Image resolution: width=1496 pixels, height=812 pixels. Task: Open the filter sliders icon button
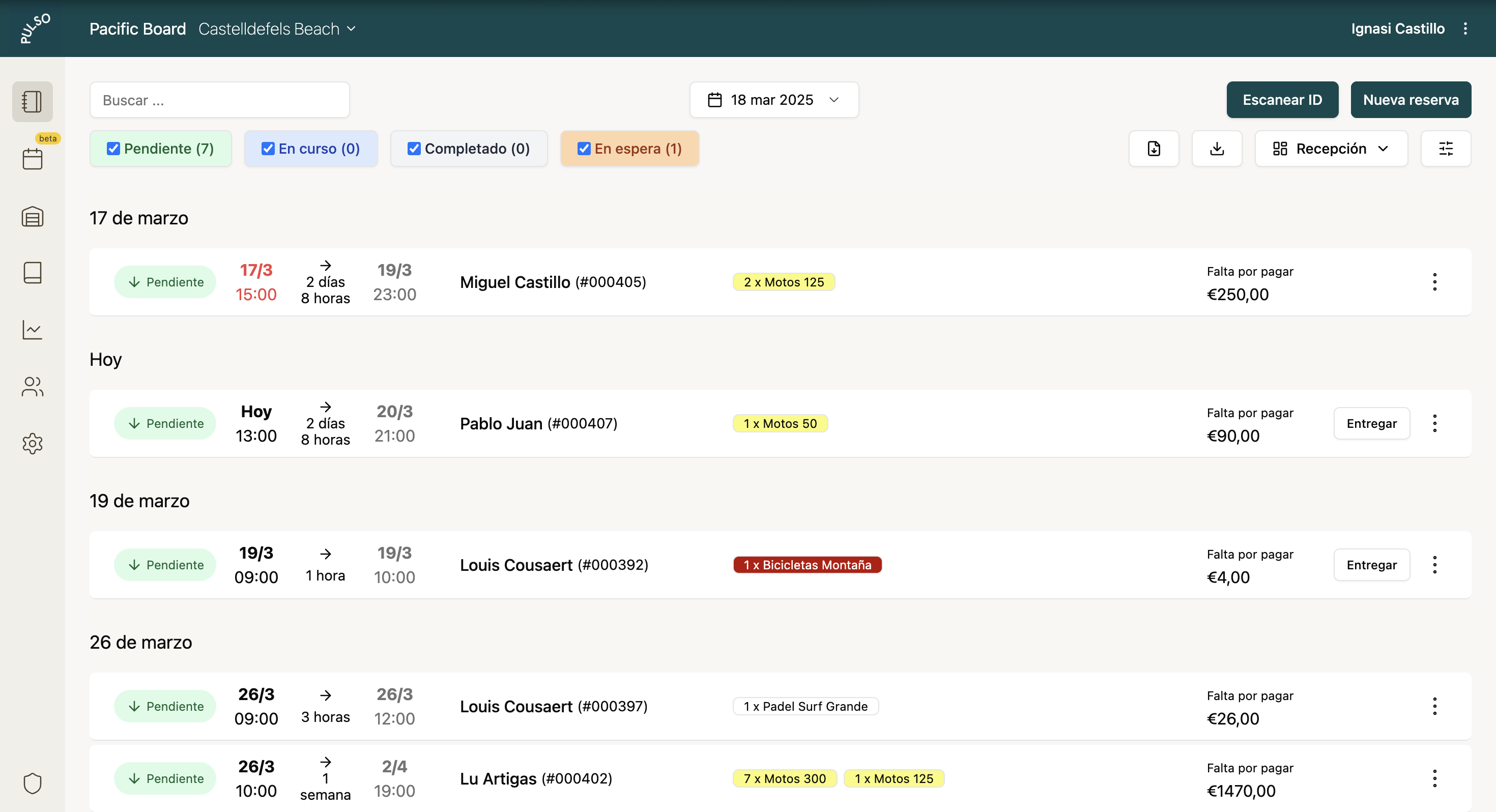click(1446, 149)
